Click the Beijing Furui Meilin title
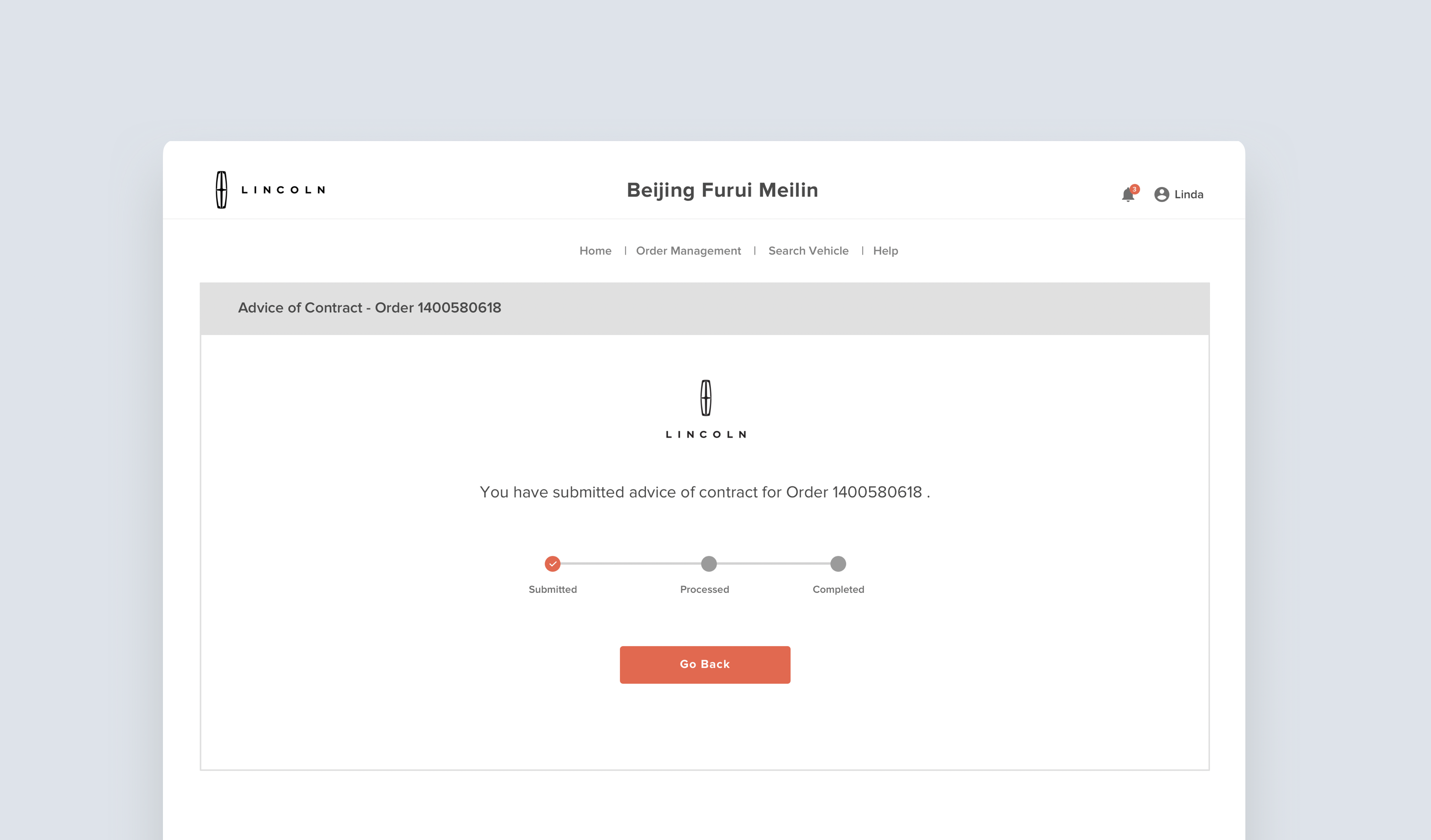The width and height of the screenshot is (1431, 840). (722, 190)
